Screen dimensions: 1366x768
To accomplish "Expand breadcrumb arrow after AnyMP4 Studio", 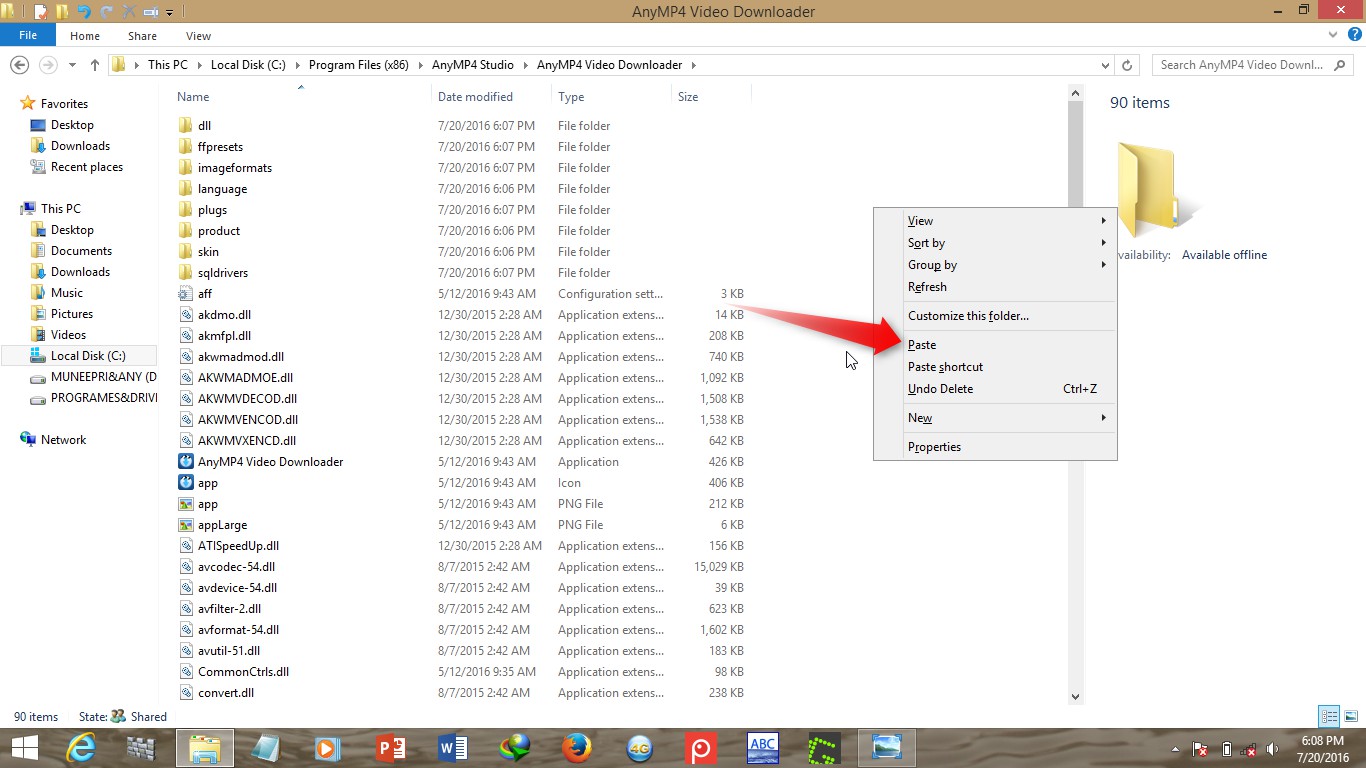I will tap(524, 65).
